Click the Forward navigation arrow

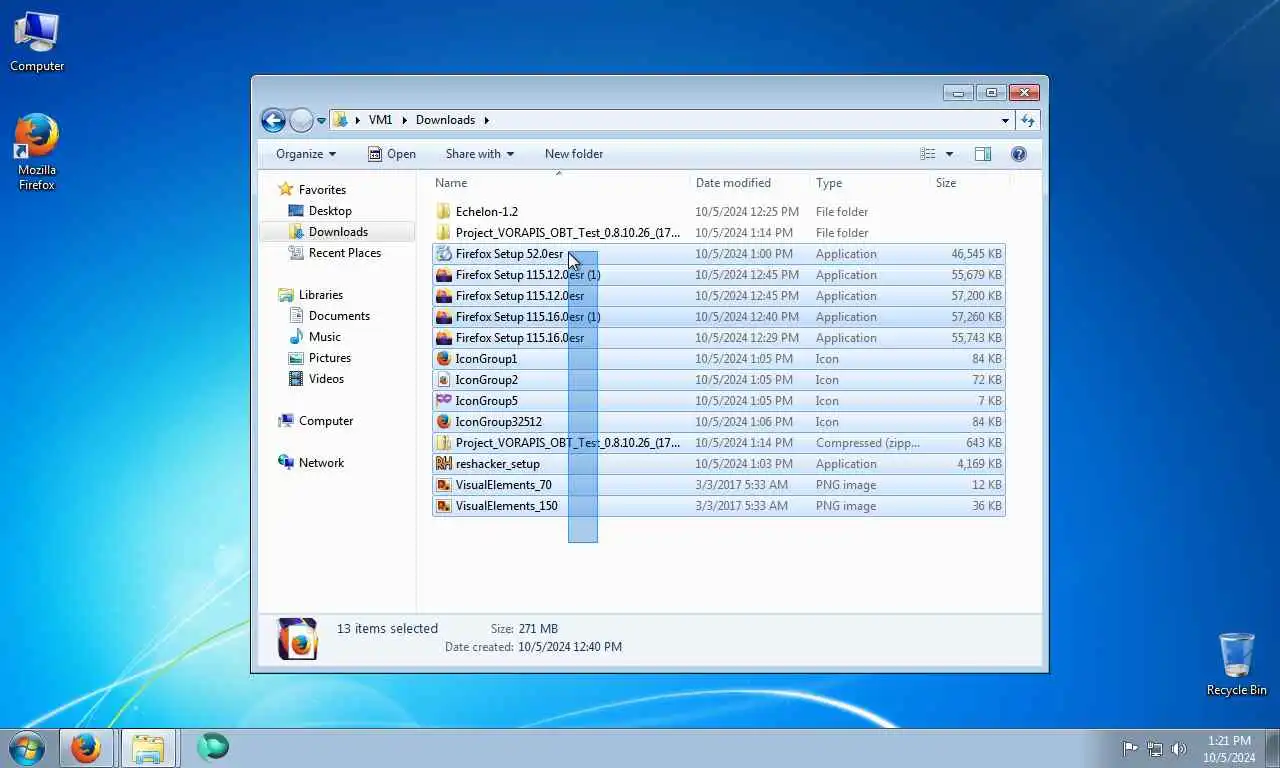click(x=301, y=120)
